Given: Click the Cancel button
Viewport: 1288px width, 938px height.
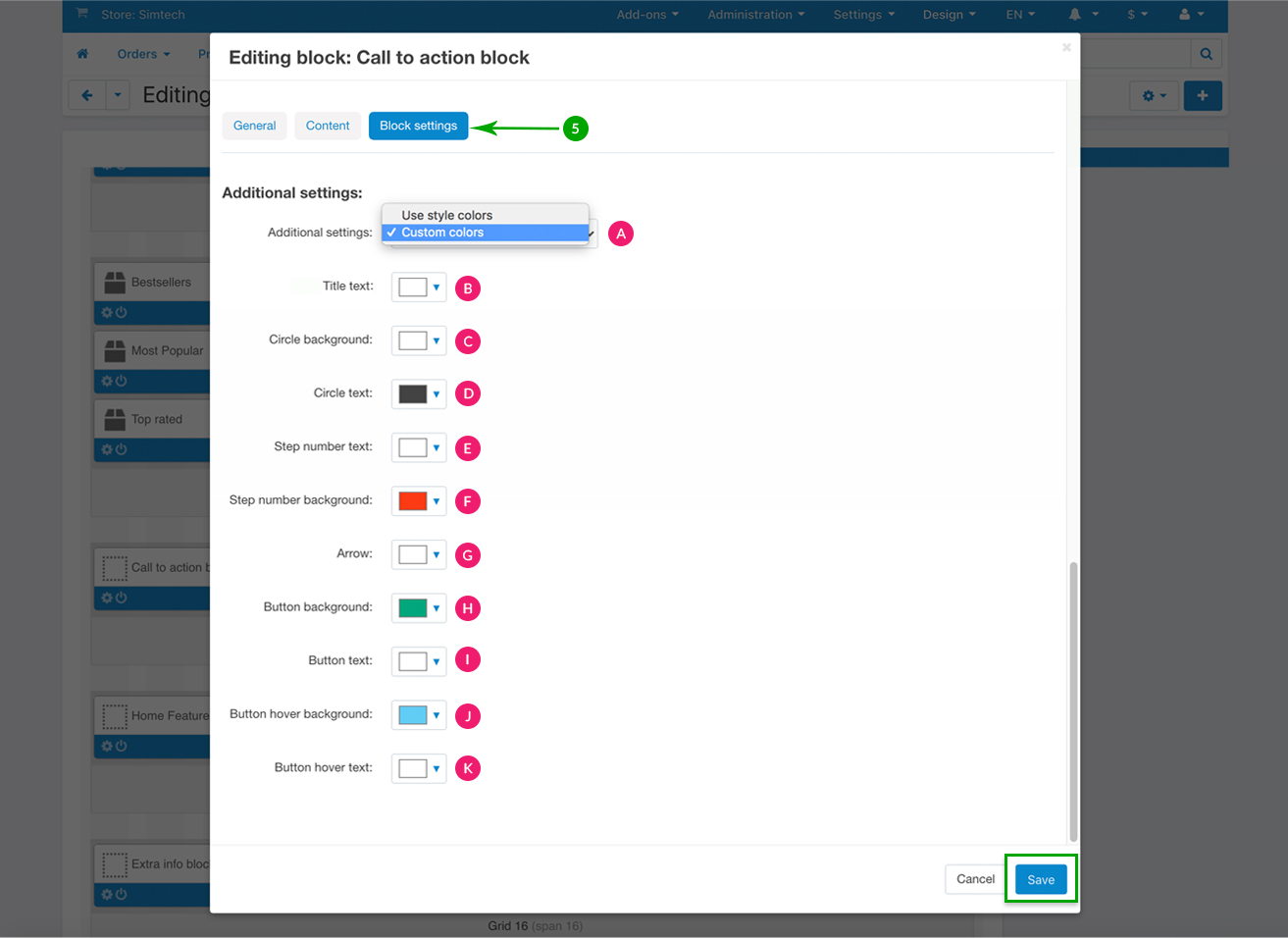Looking at the screenshot, I should pyautogui.click(x=975, y=879).
